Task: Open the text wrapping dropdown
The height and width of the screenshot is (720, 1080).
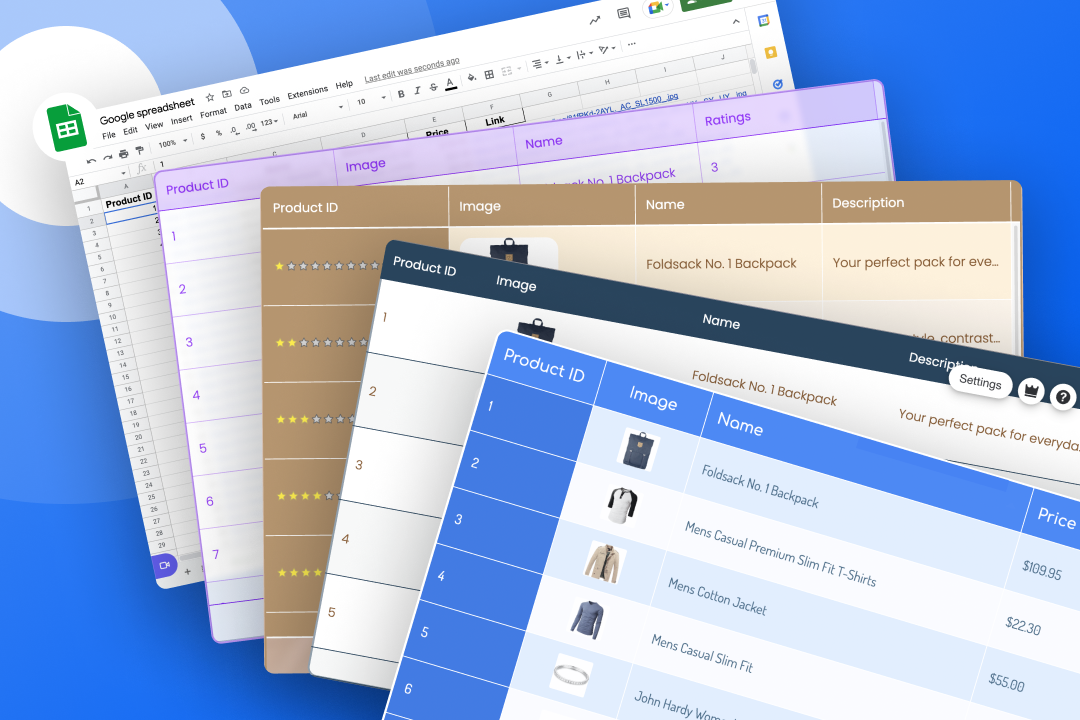Action: click(x=585, y=54)
